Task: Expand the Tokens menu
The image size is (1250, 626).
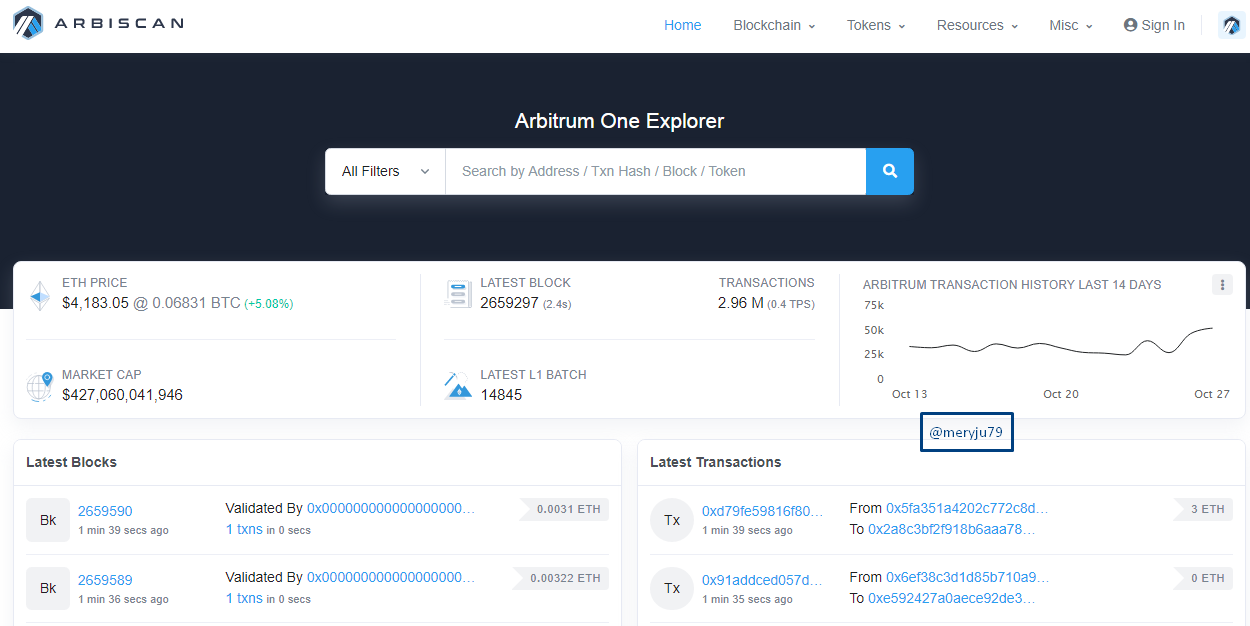Action: click(876, 25)
